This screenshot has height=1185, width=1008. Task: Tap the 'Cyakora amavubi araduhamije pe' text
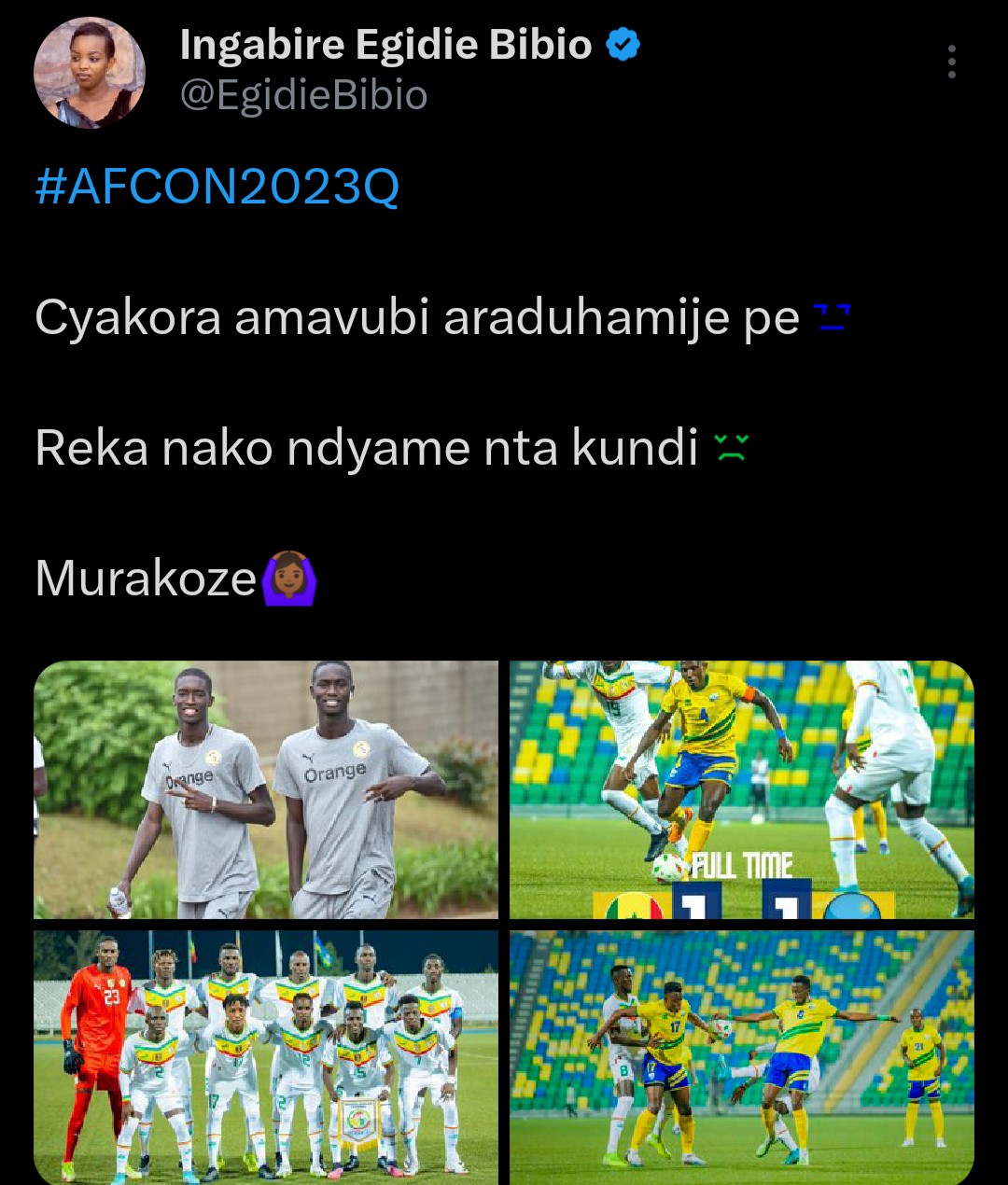(417, 317)
